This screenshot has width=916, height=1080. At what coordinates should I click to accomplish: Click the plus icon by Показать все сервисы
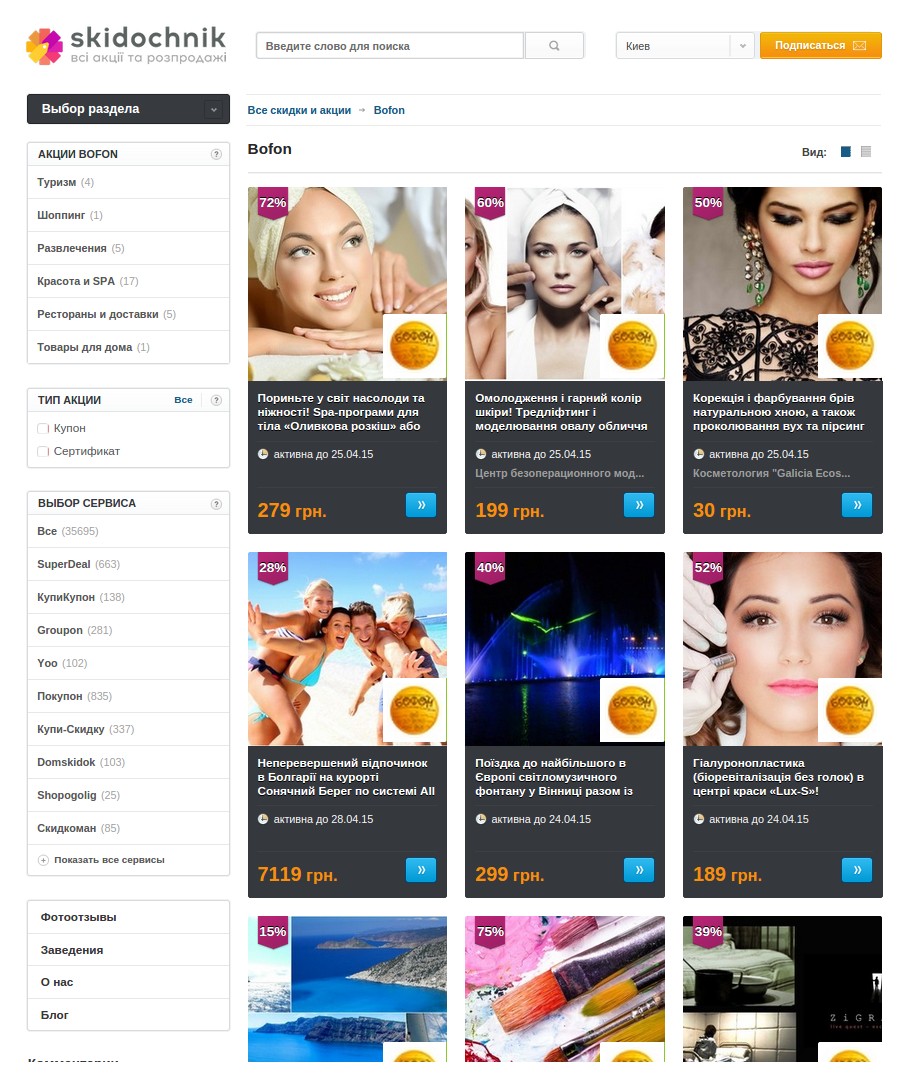(43, 860)
